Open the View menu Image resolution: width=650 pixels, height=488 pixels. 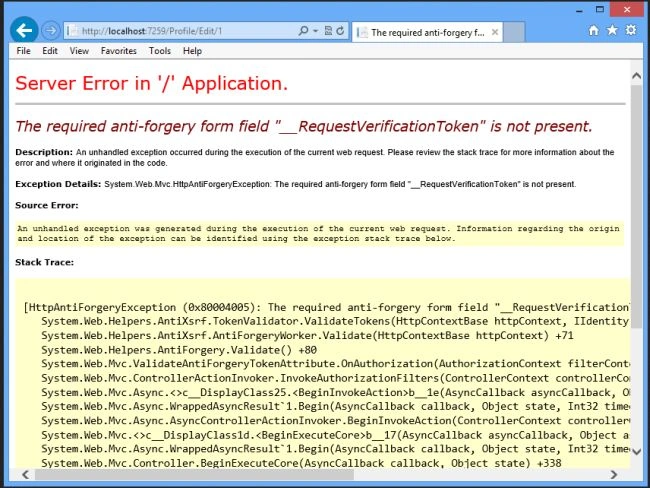coord(79,51)
